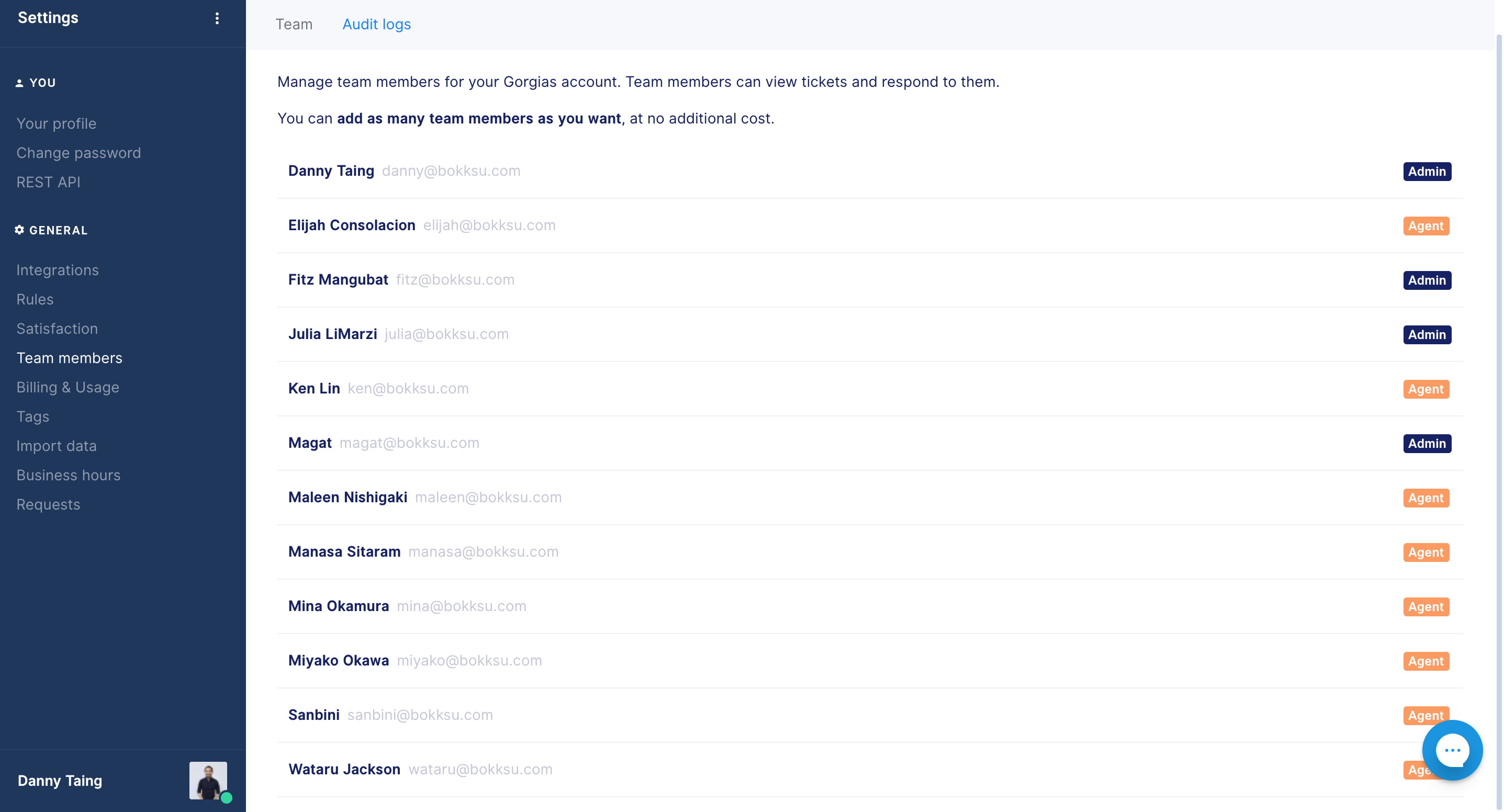Open Integrations settings

57,269
